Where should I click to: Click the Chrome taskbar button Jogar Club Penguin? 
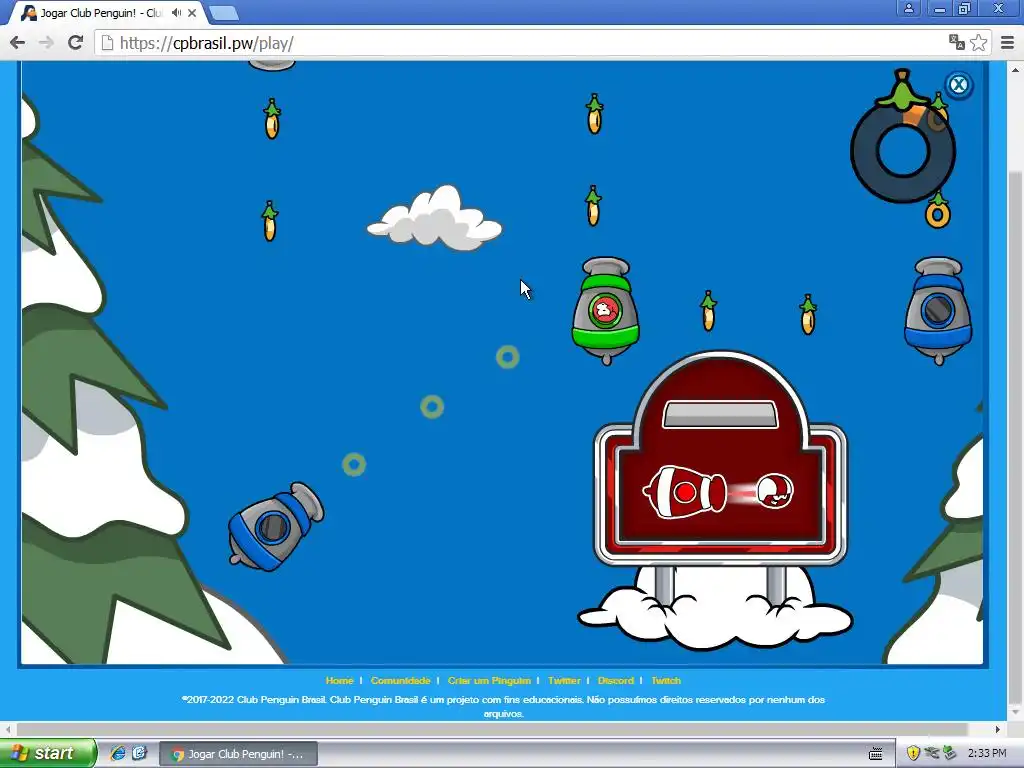238,754
